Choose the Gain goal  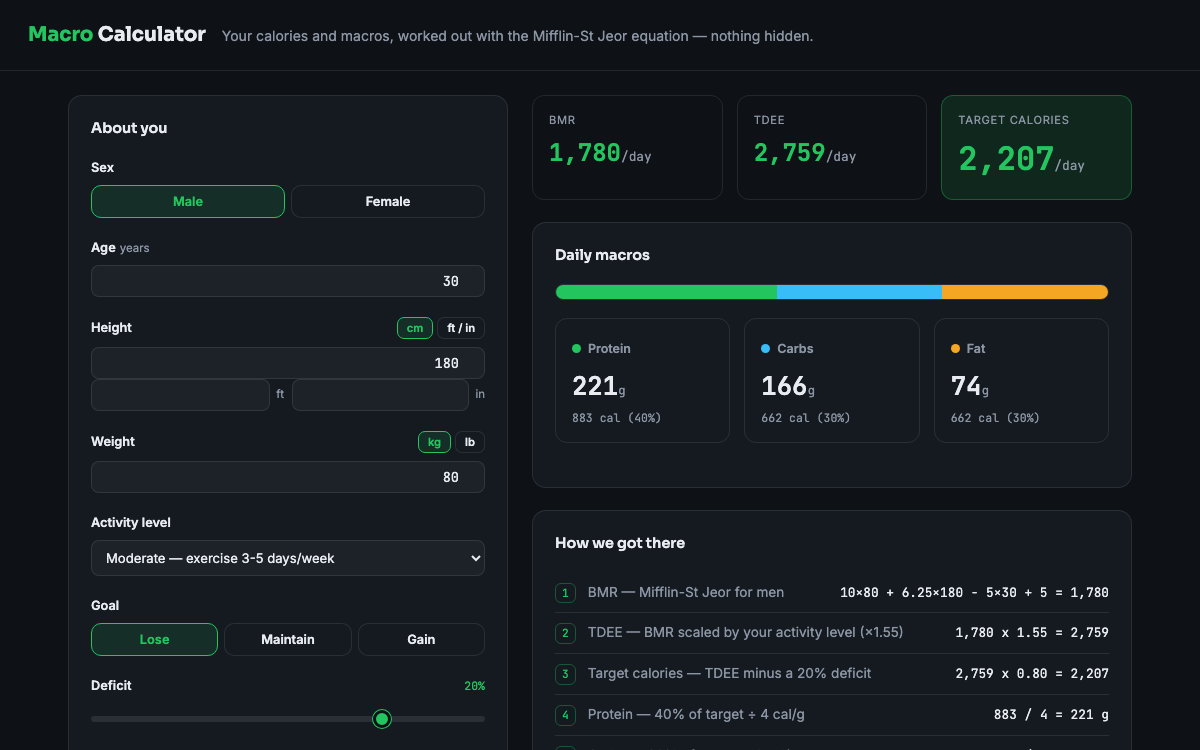[421, 639]
